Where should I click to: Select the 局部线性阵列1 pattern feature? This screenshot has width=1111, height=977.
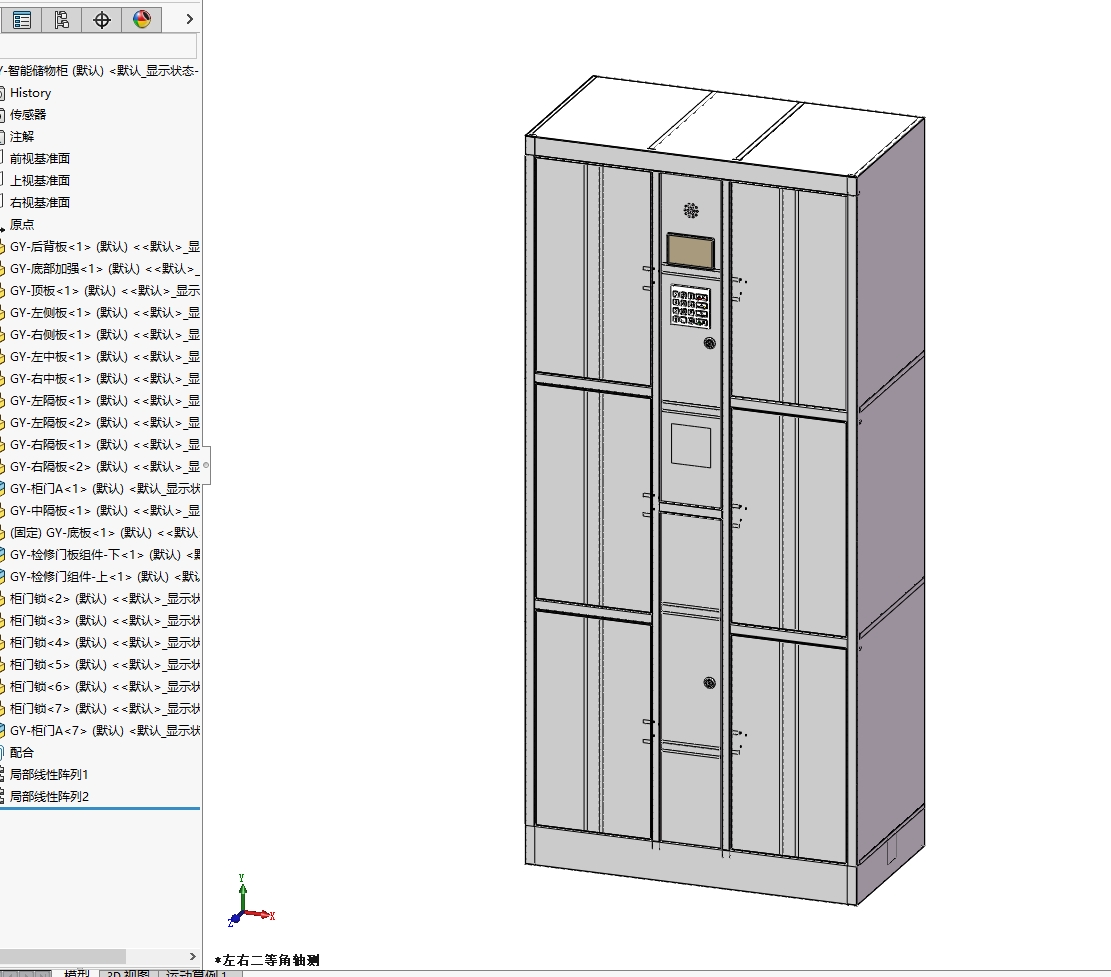tap(48, 774)
